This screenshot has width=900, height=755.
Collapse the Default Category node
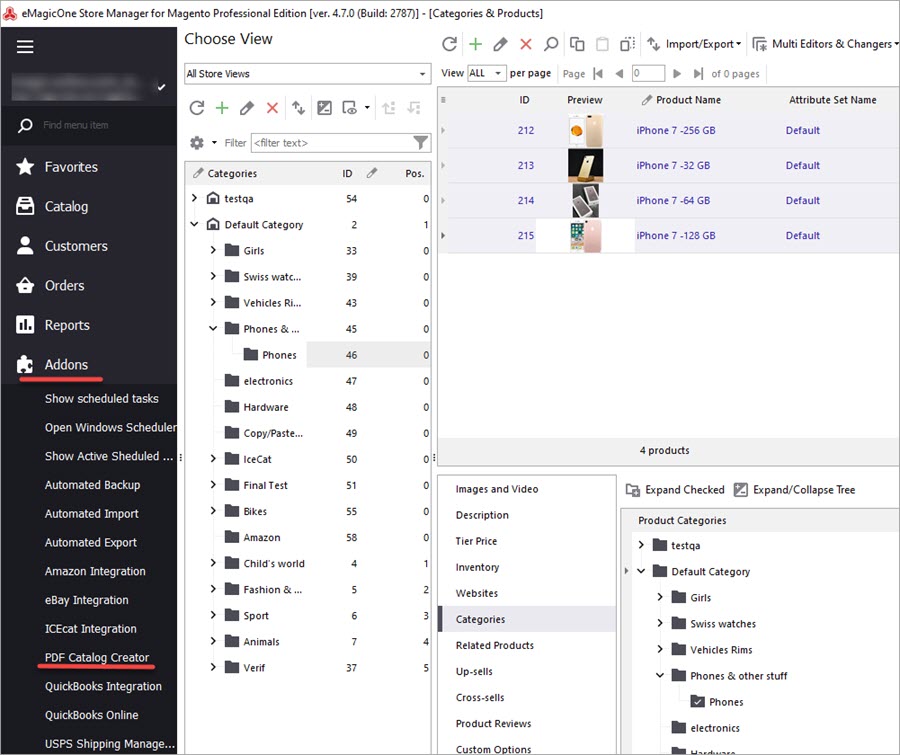pos(195,224)
